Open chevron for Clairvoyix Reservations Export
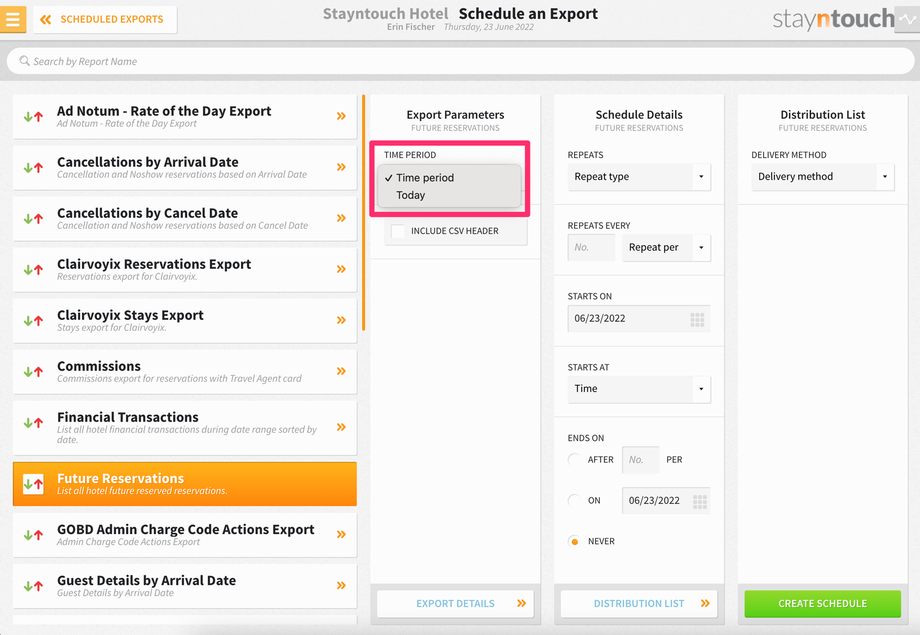The width and height of the screenshot is (920, 635). (341, 269)
